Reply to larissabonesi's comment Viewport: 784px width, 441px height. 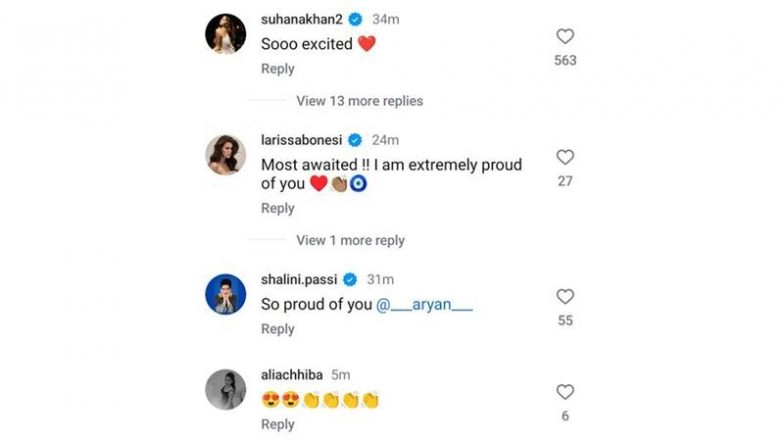(278, 208)
